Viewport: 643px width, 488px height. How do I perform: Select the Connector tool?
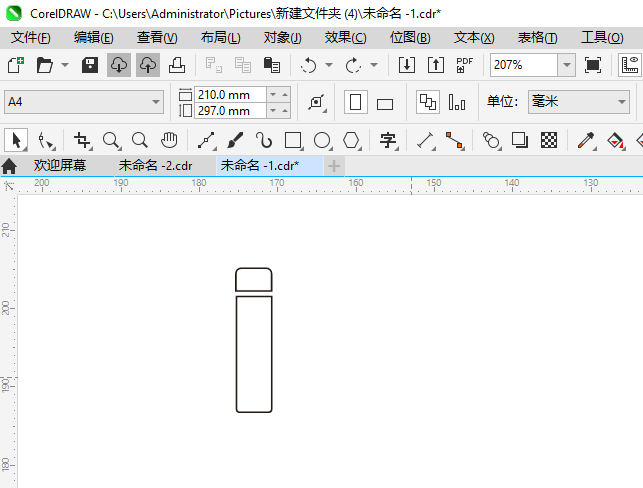(x=454, y=140)
